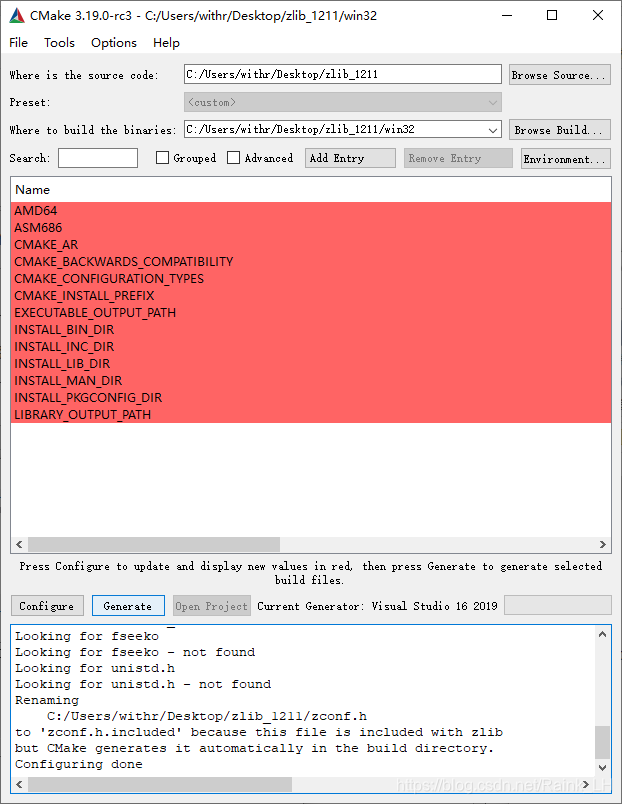Click the Add Entry button
This screenshot has height=804, width=622.
point(350,158)
